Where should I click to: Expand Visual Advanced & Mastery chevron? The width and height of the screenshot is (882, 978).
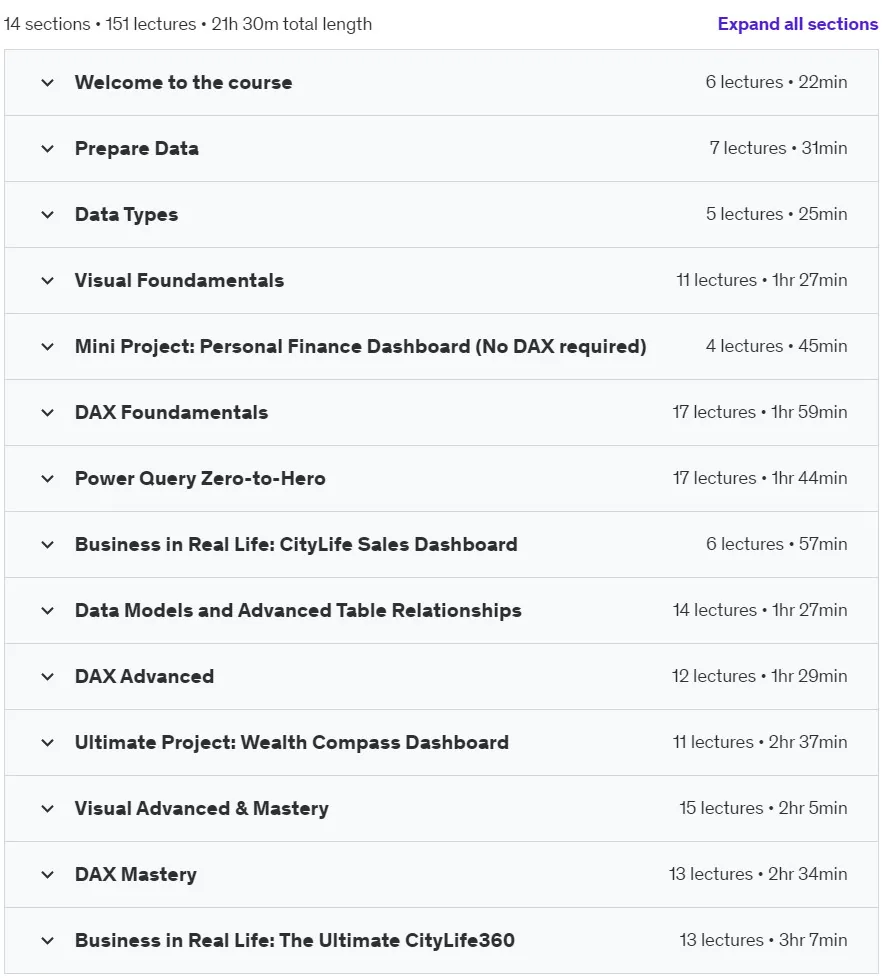tap(47, 809)
